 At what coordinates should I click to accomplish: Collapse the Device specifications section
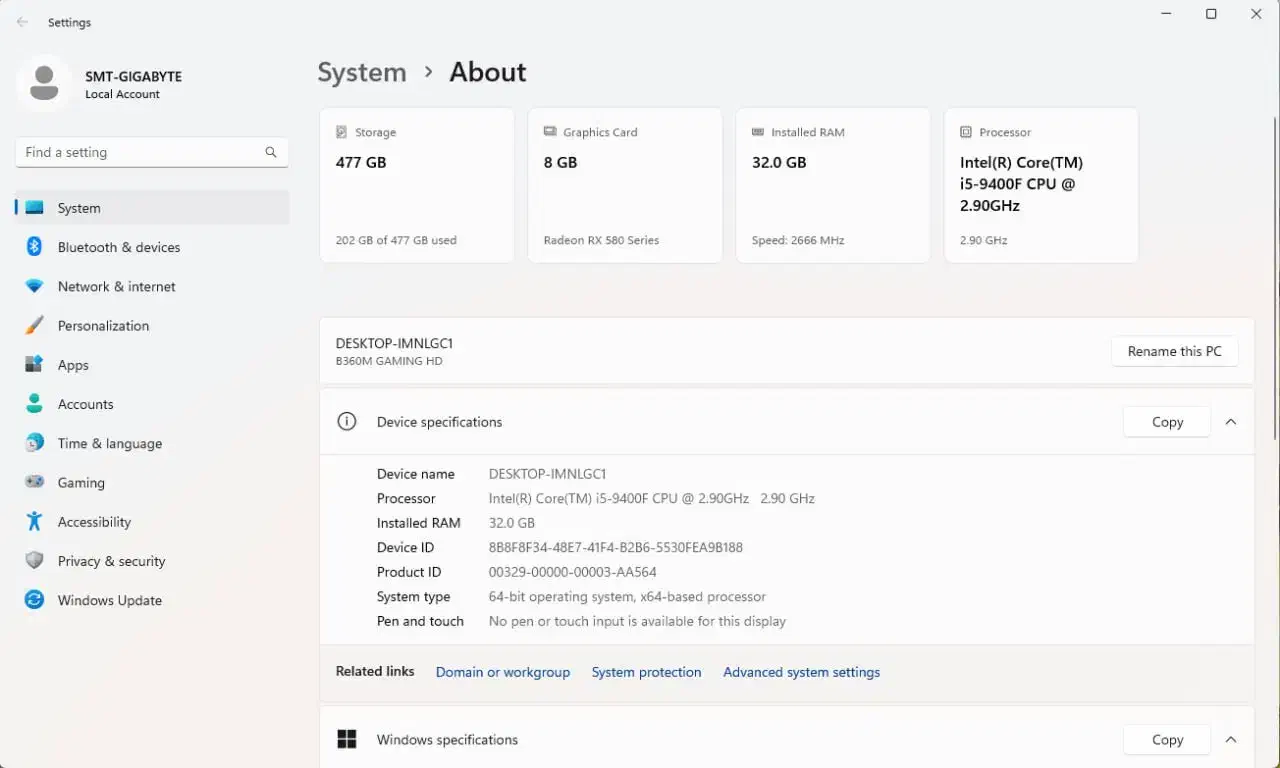[x=1231, y=422]
